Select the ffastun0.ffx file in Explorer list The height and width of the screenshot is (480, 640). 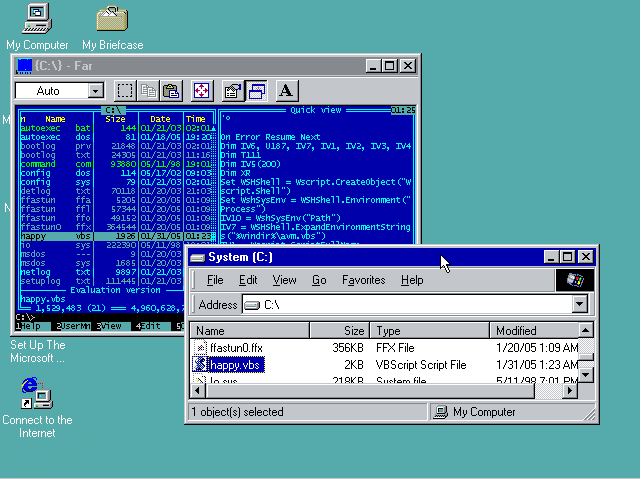coord(236,347)
